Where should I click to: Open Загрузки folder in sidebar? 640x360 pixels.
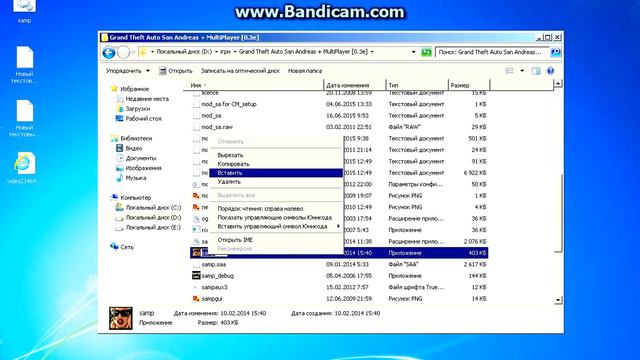133,109
